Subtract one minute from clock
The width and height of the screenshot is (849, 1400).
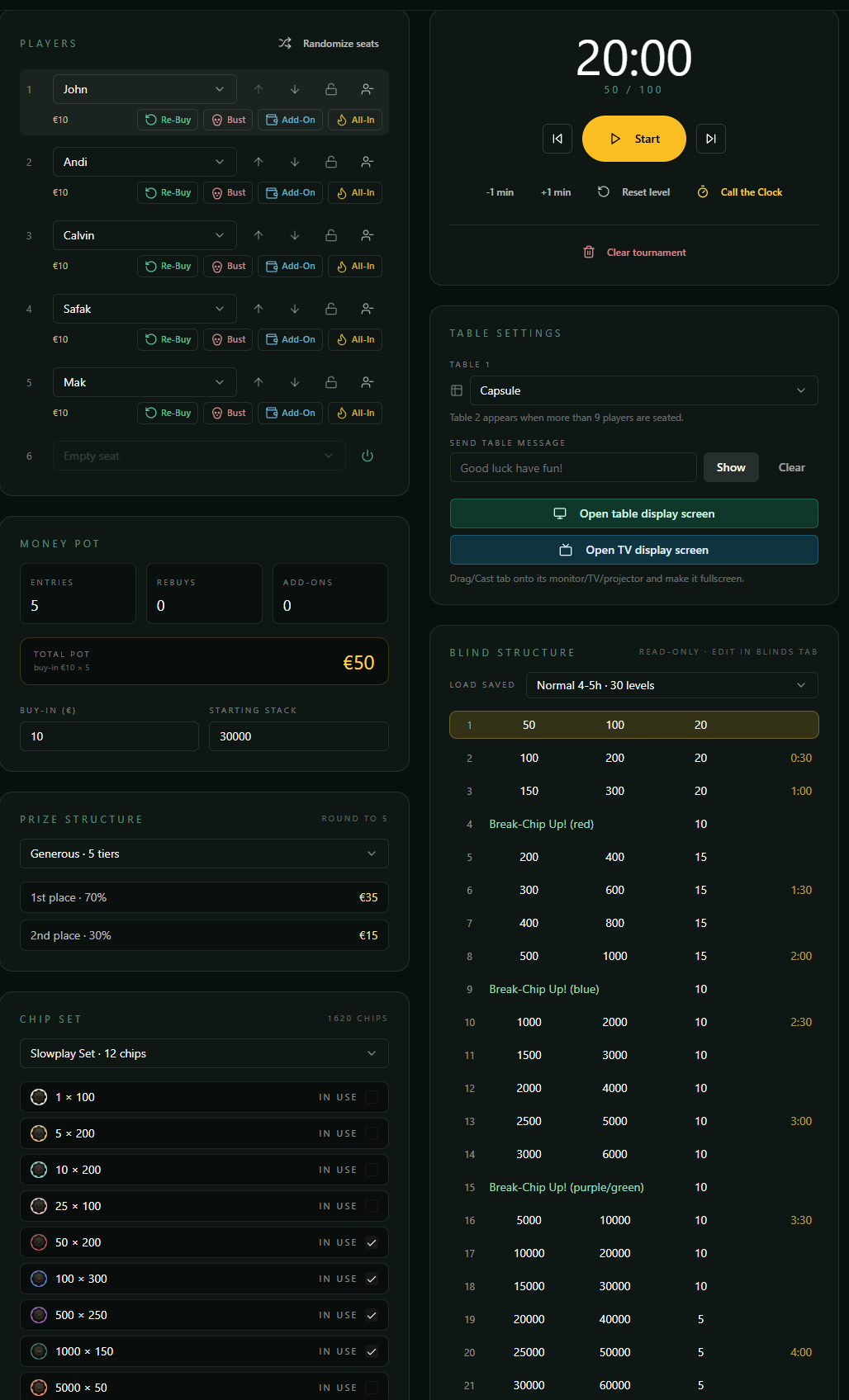500,192
